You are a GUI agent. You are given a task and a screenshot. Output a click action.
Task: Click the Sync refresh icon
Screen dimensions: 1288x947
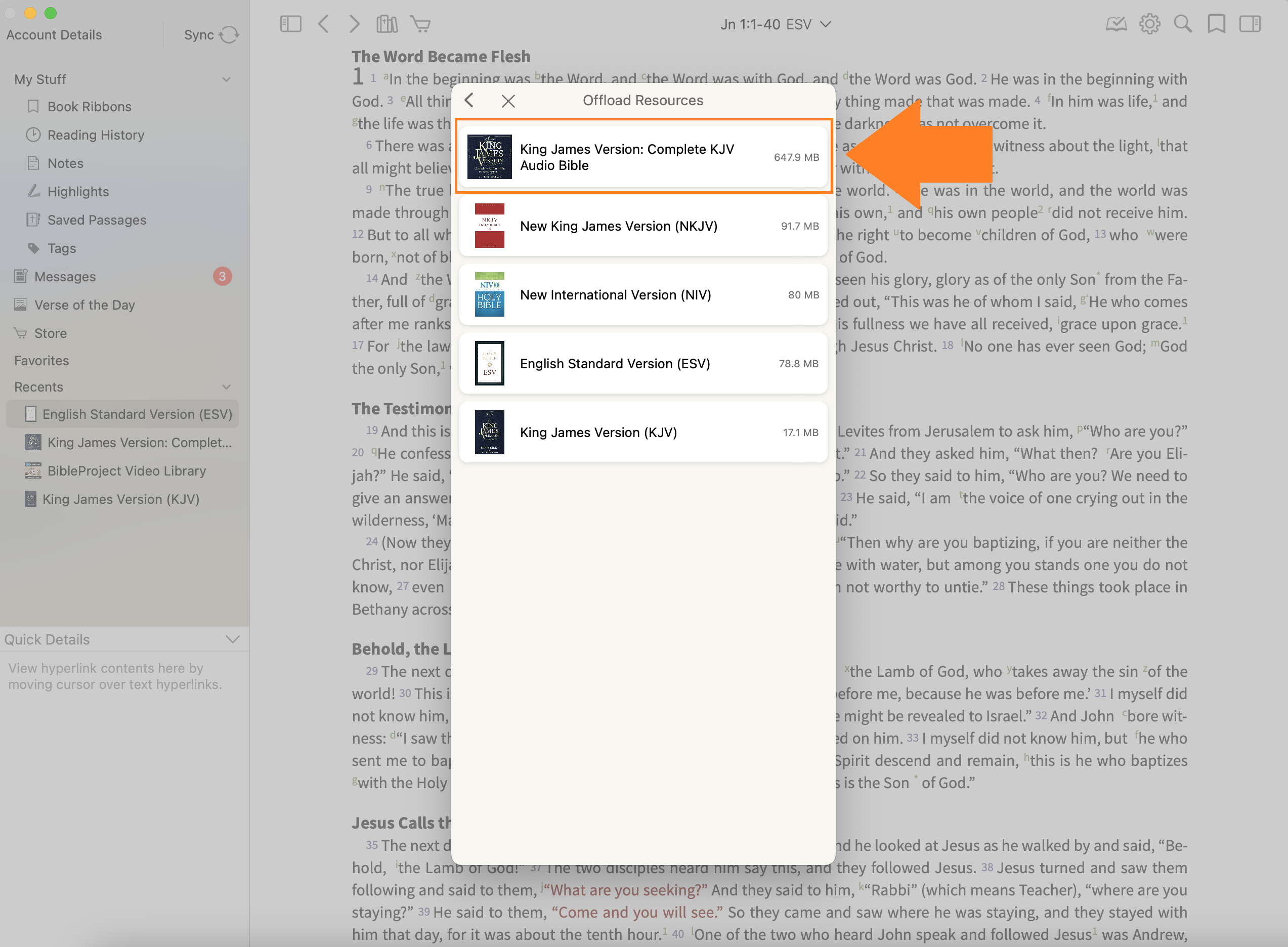(x=229, y=35)
